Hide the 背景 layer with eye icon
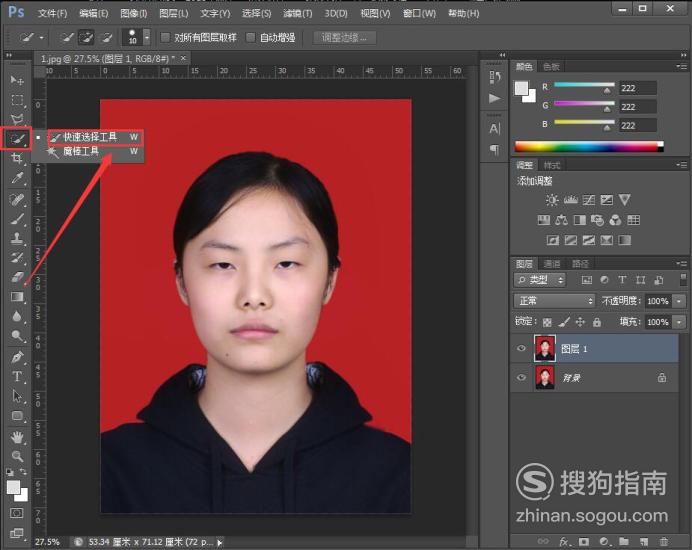The height and width of the screenshot is (550, 692). [x=521, y=377]
